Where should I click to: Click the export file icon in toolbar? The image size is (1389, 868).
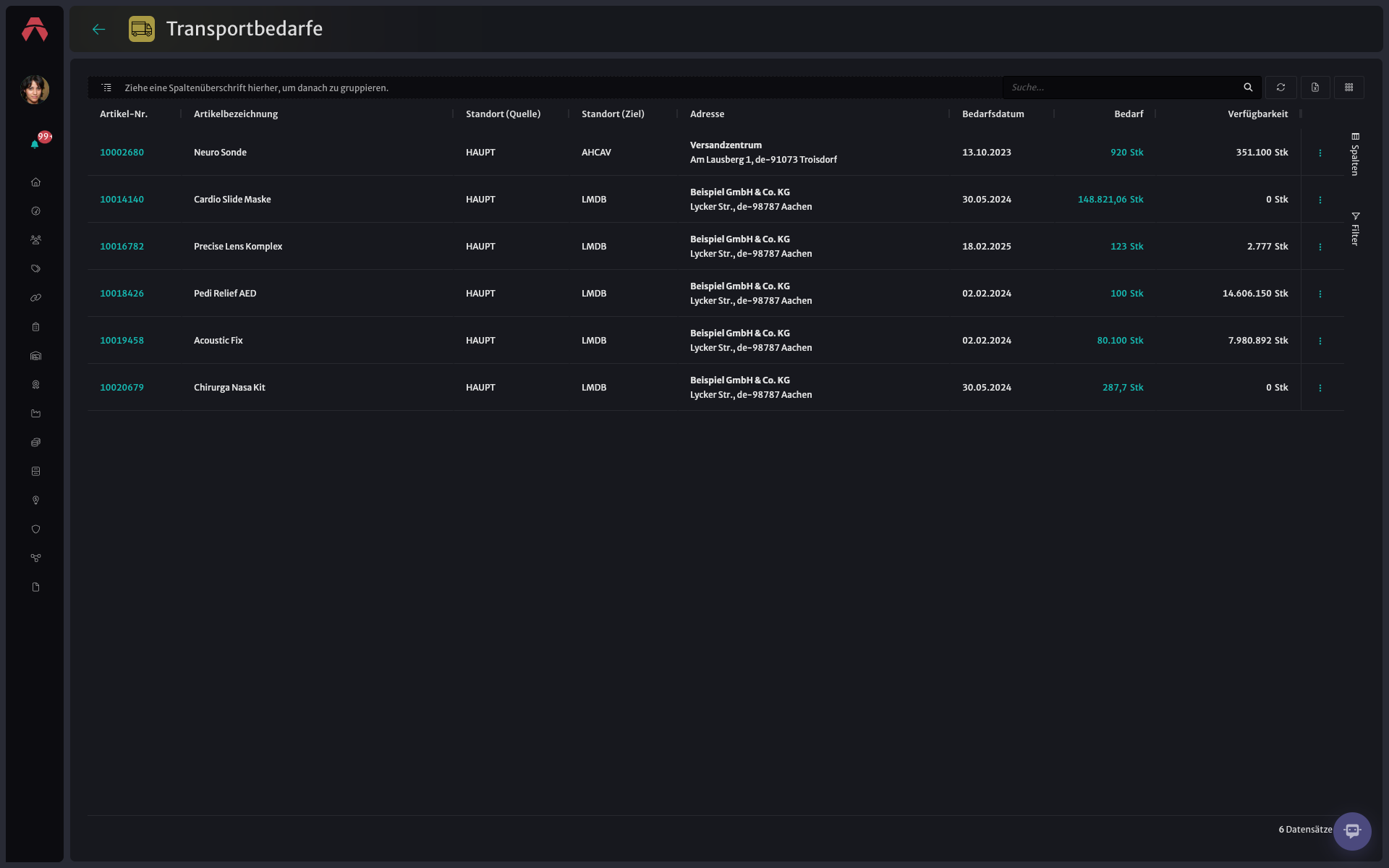pos(1315,88)
